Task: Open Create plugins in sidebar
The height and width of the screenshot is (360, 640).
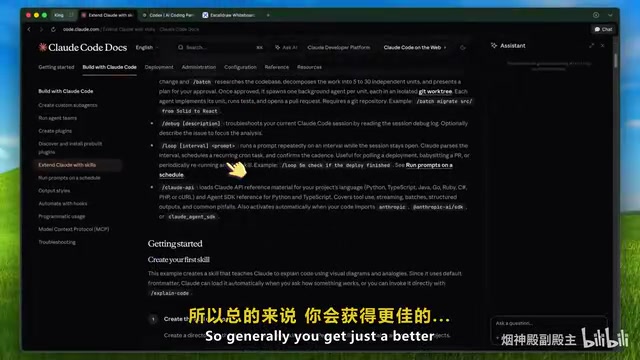Action: (x=55, y=131)
